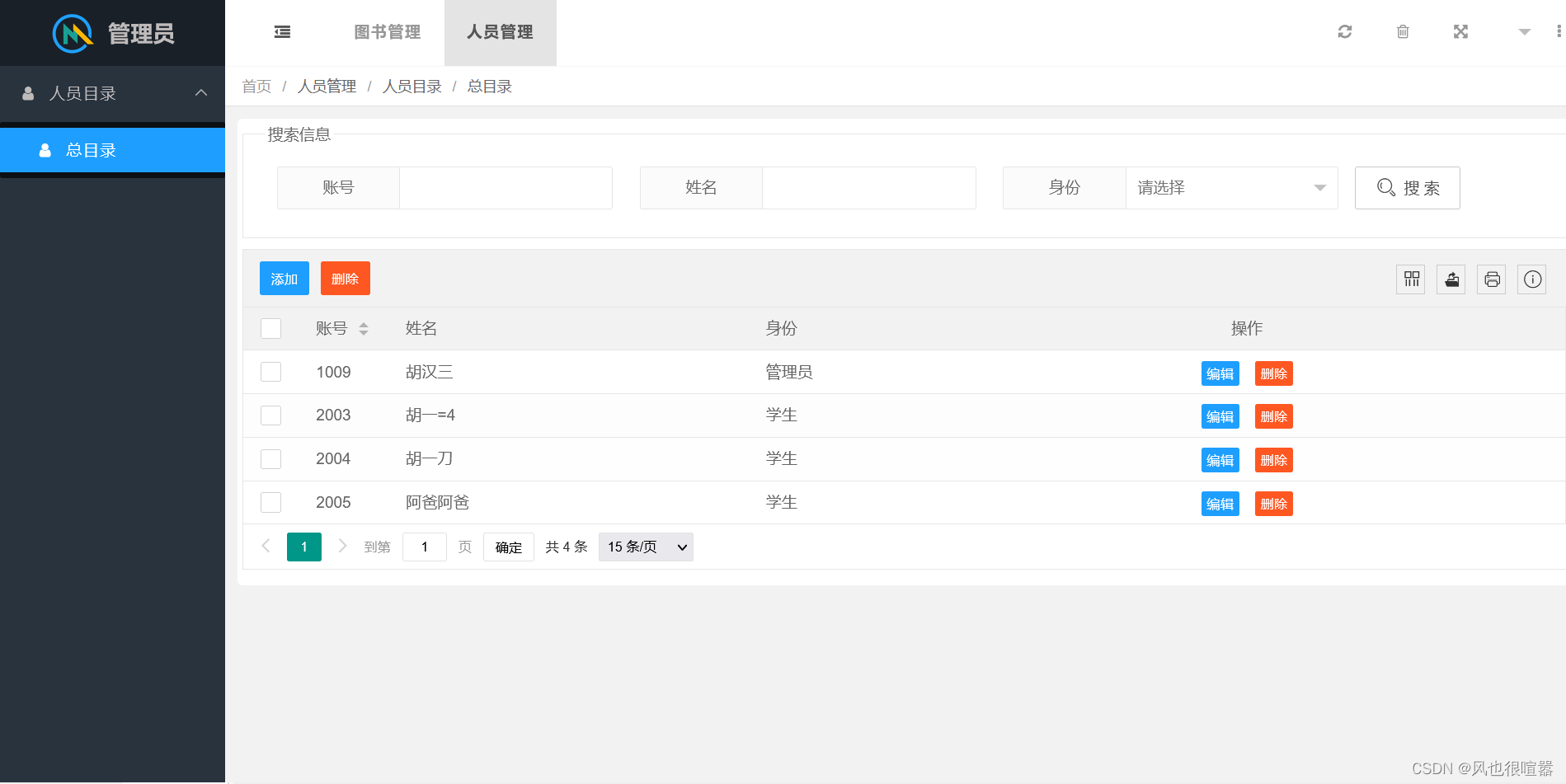The height and width of the screenshot is (784, 1566).
Task: Open the 15 条/页 page size dropdown
Action: [x=646, y=547]
